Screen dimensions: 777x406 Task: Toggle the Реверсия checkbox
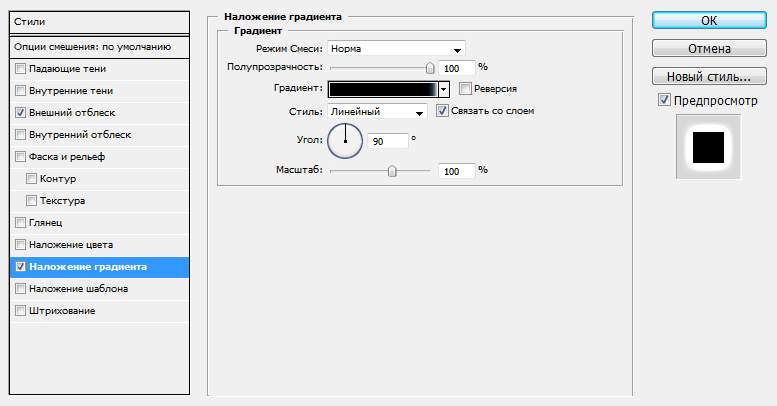point(465,89)
